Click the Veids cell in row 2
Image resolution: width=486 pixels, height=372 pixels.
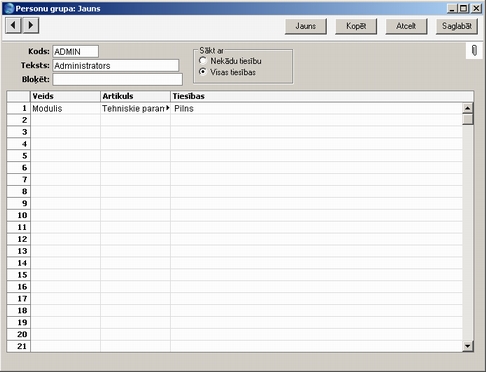coord(65,120)
